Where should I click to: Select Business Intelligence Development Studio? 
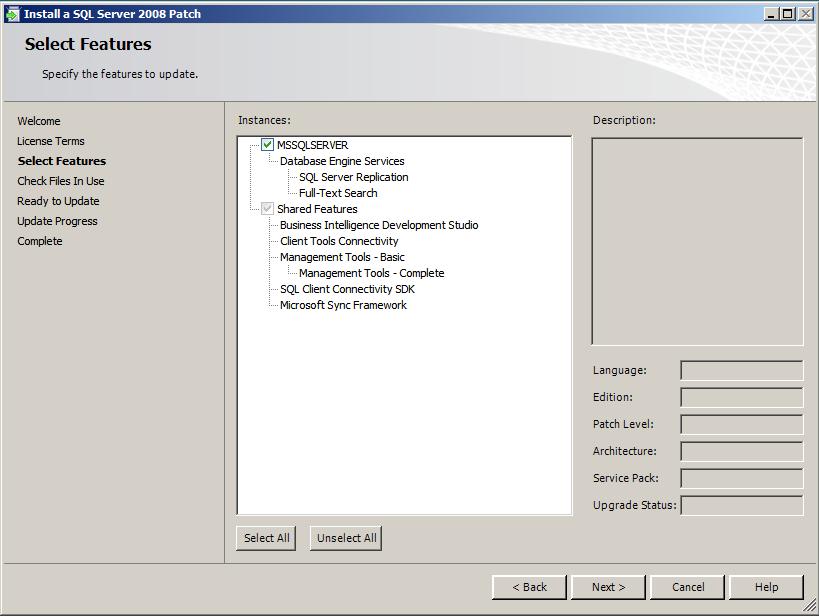pyautogui.click(x=377, y=225)
